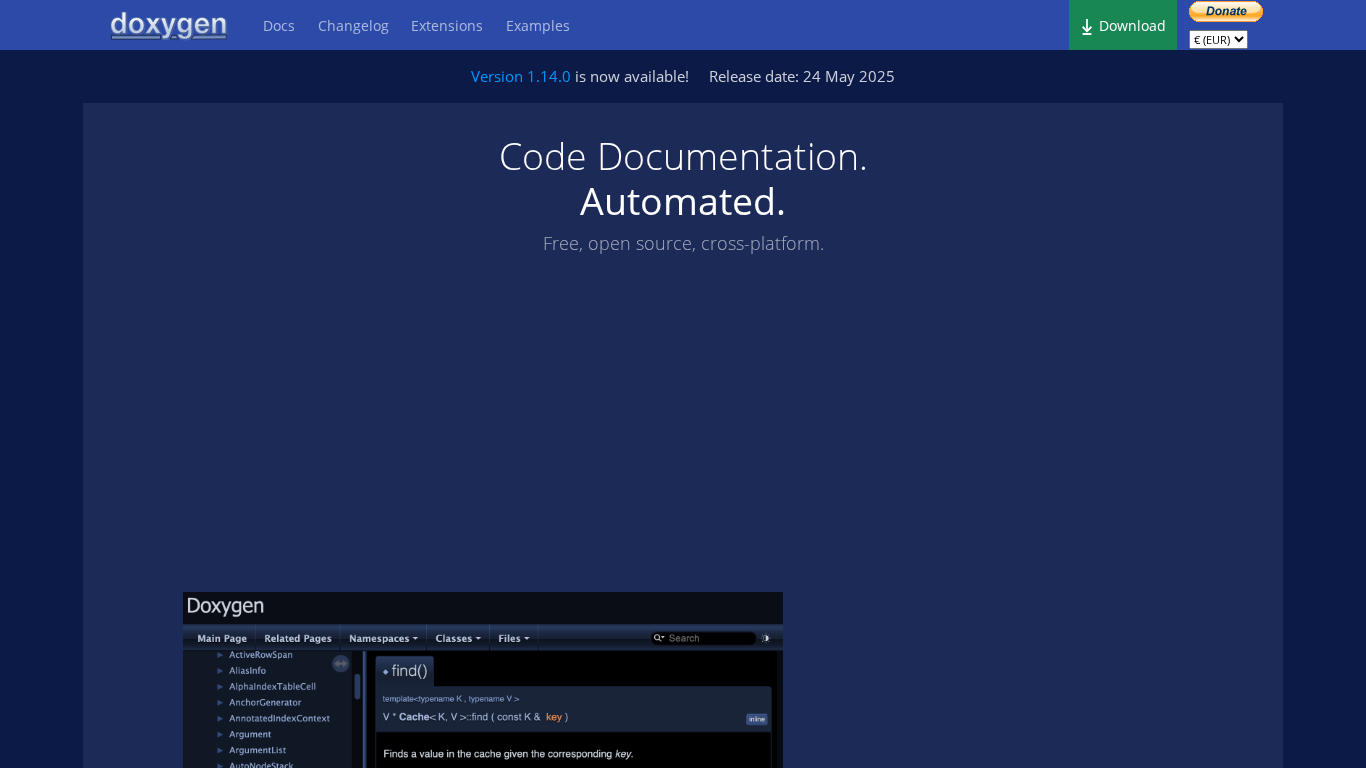This screenshot has height=768, width=1366.
Task: Expand the Namespaces dropdown in preview
Action: click(383, 638)
